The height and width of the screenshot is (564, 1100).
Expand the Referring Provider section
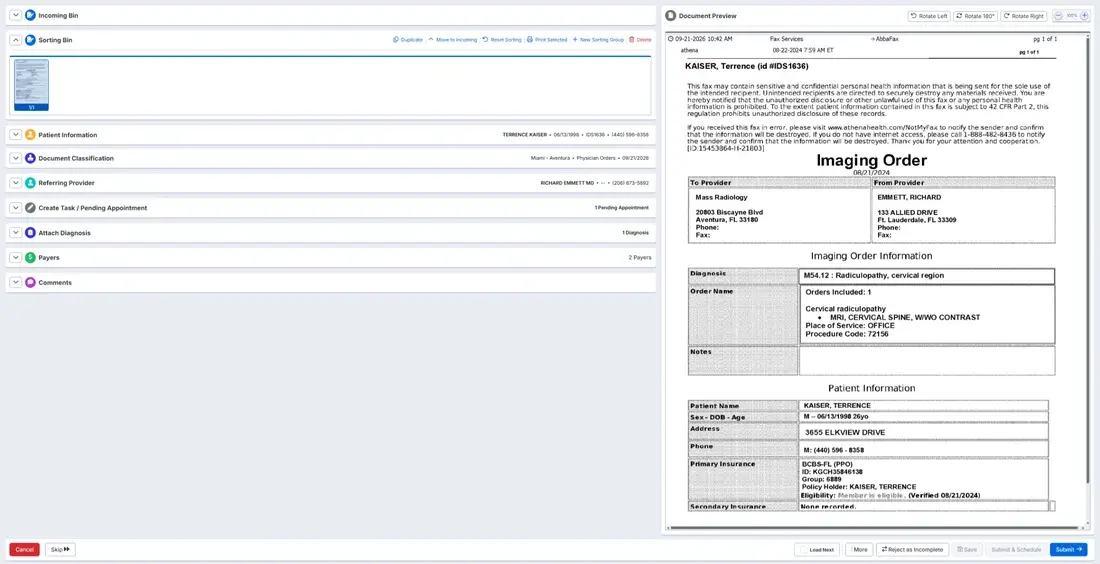coord(16,183)
